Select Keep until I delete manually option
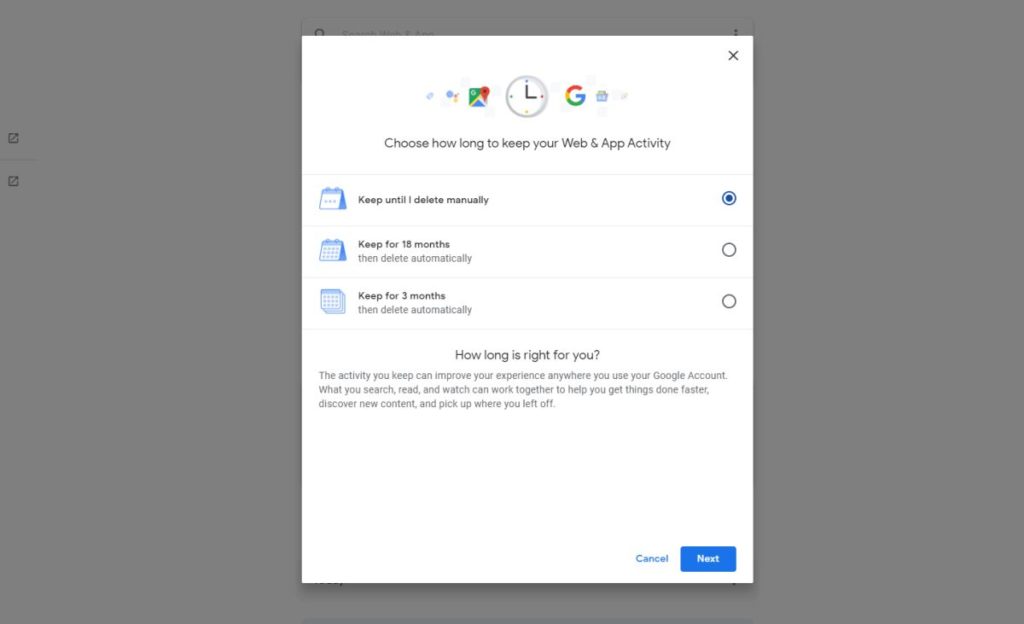Viewport: 1024px width, 624px height. coord(729,198)
